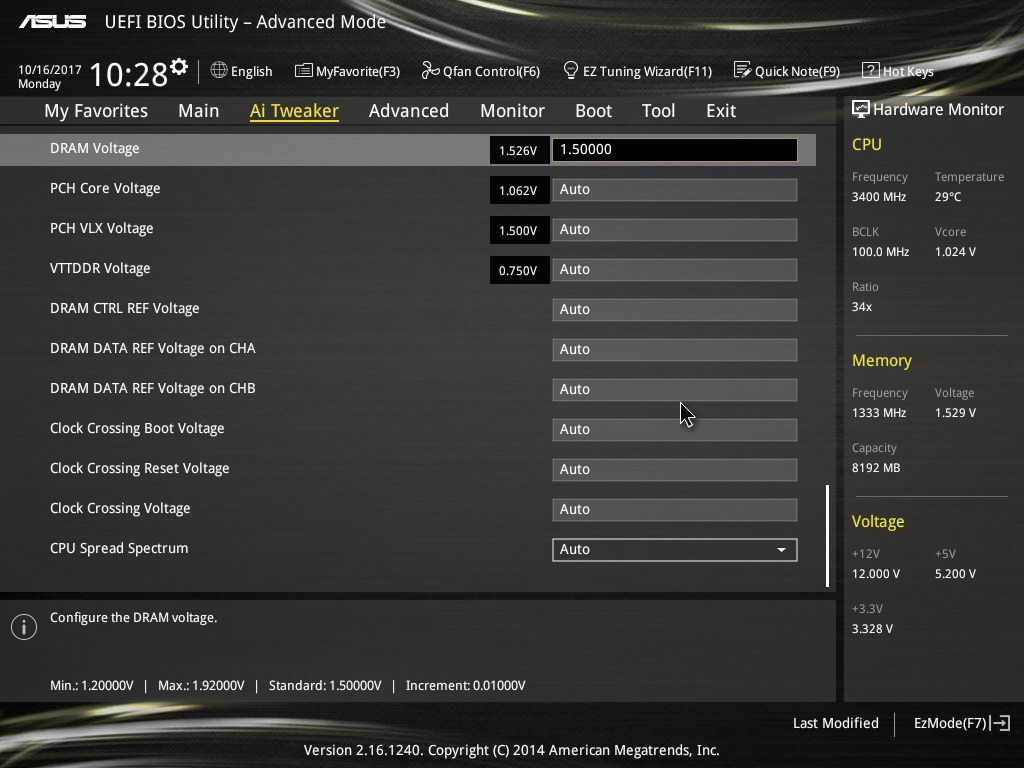1024x768 pixels.
Task: Click the globe language icon
Action: click(219, 70)
